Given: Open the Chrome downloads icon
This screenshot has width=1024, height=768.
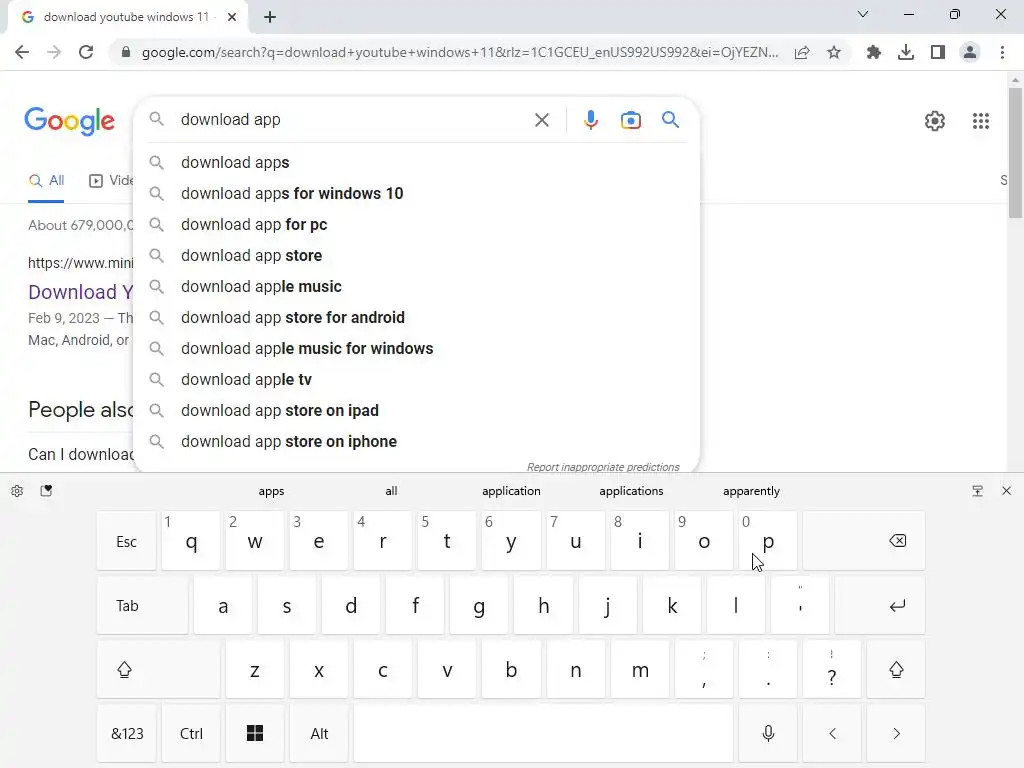Looking at the screenshot, I should point(906,52).
